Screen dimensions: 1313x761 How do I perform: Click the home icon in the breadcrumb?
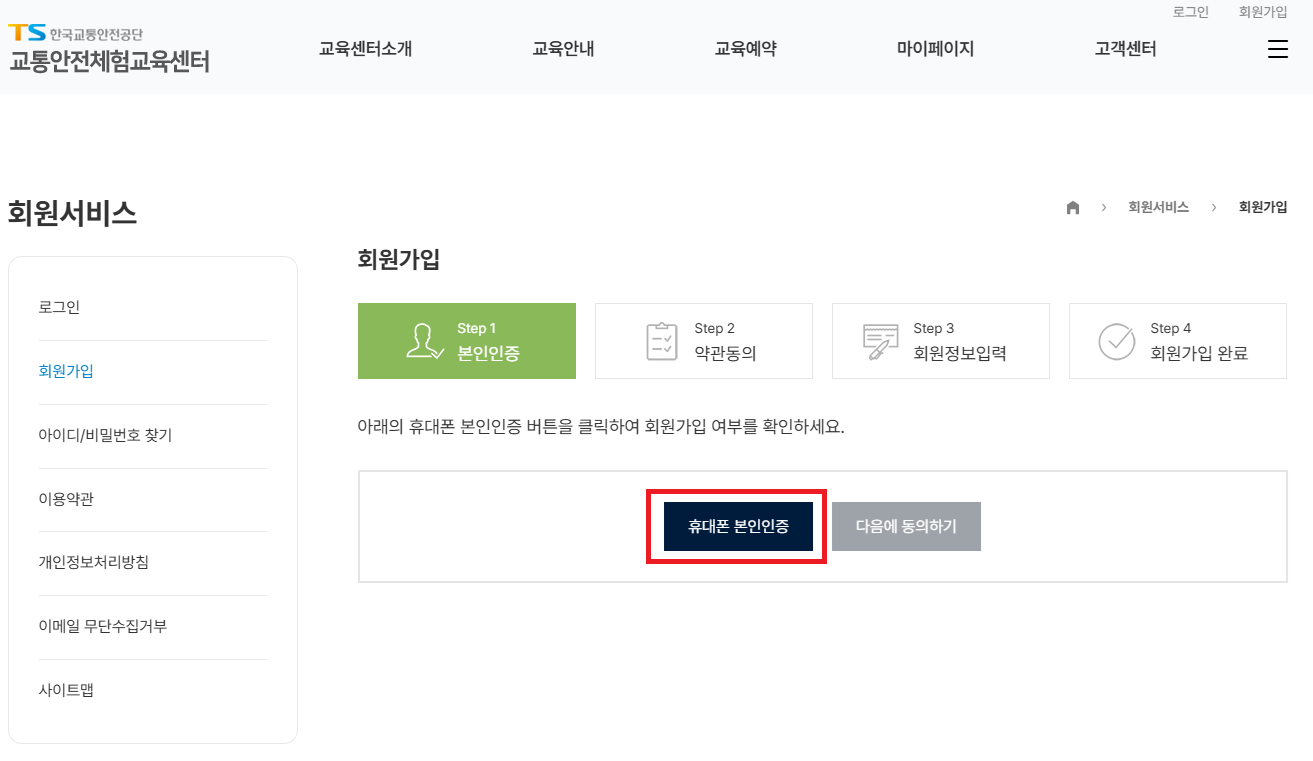pos(1072,207)
